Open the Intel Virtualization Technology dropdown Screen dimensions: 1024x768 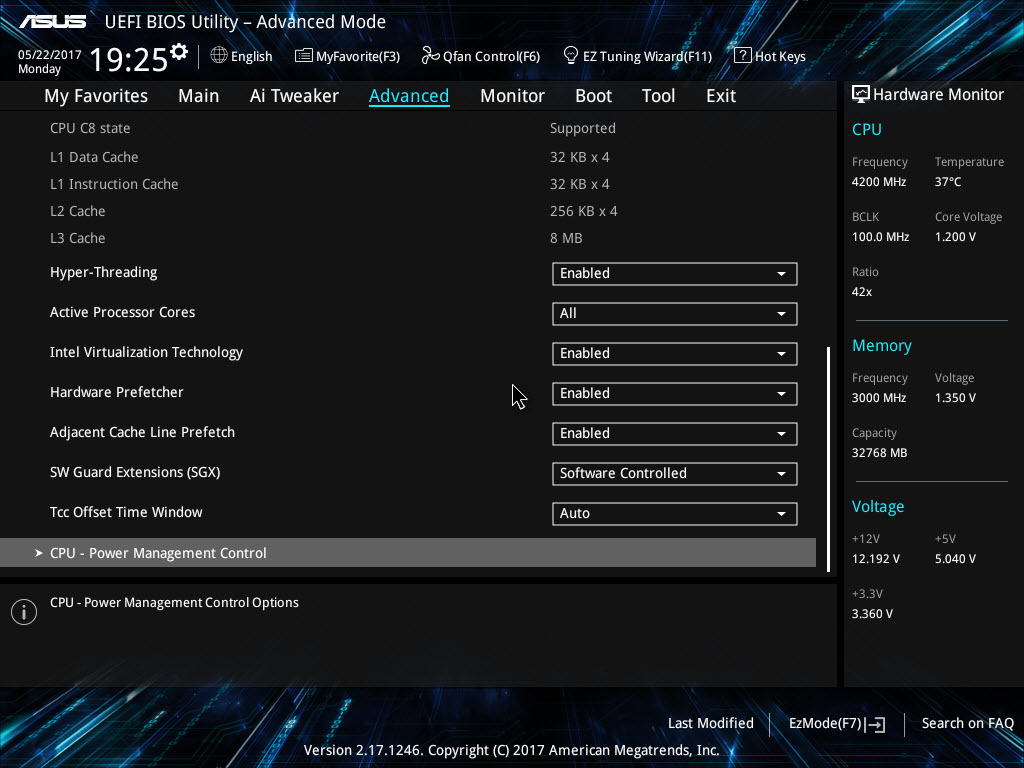pyautogui.click(x=675, y=353)
